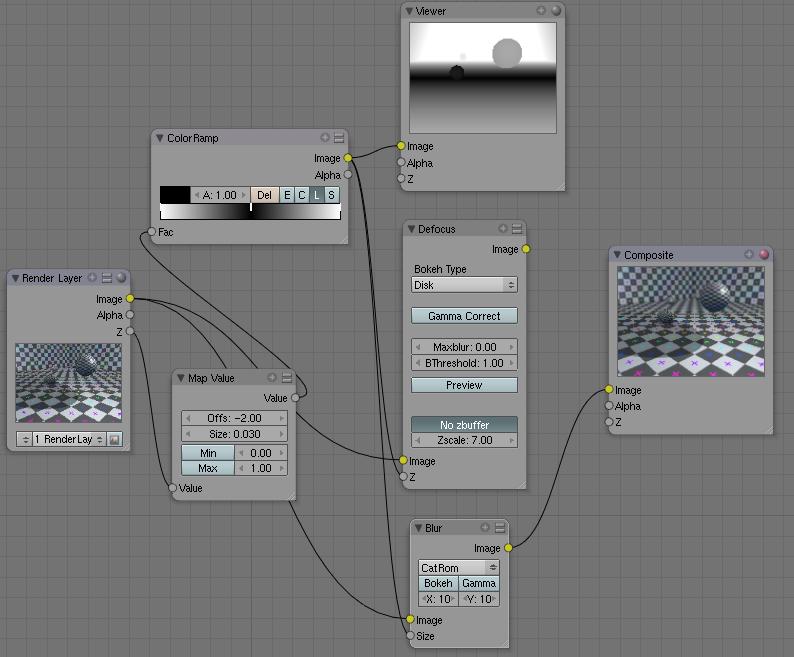Click the Maxblur: 0.00 field
This screenshot has width=794, height=657.
click(x=464, y=347)
